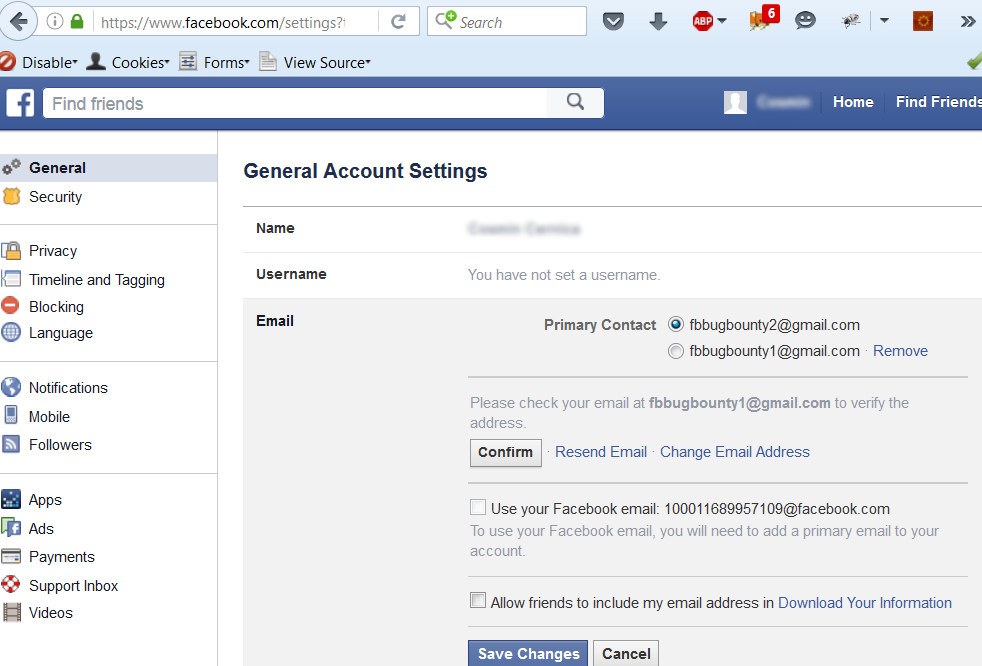Screen dimensions: 982x666
Task: Click the smiley chat face toolbar icon
Action: [805, 21]
